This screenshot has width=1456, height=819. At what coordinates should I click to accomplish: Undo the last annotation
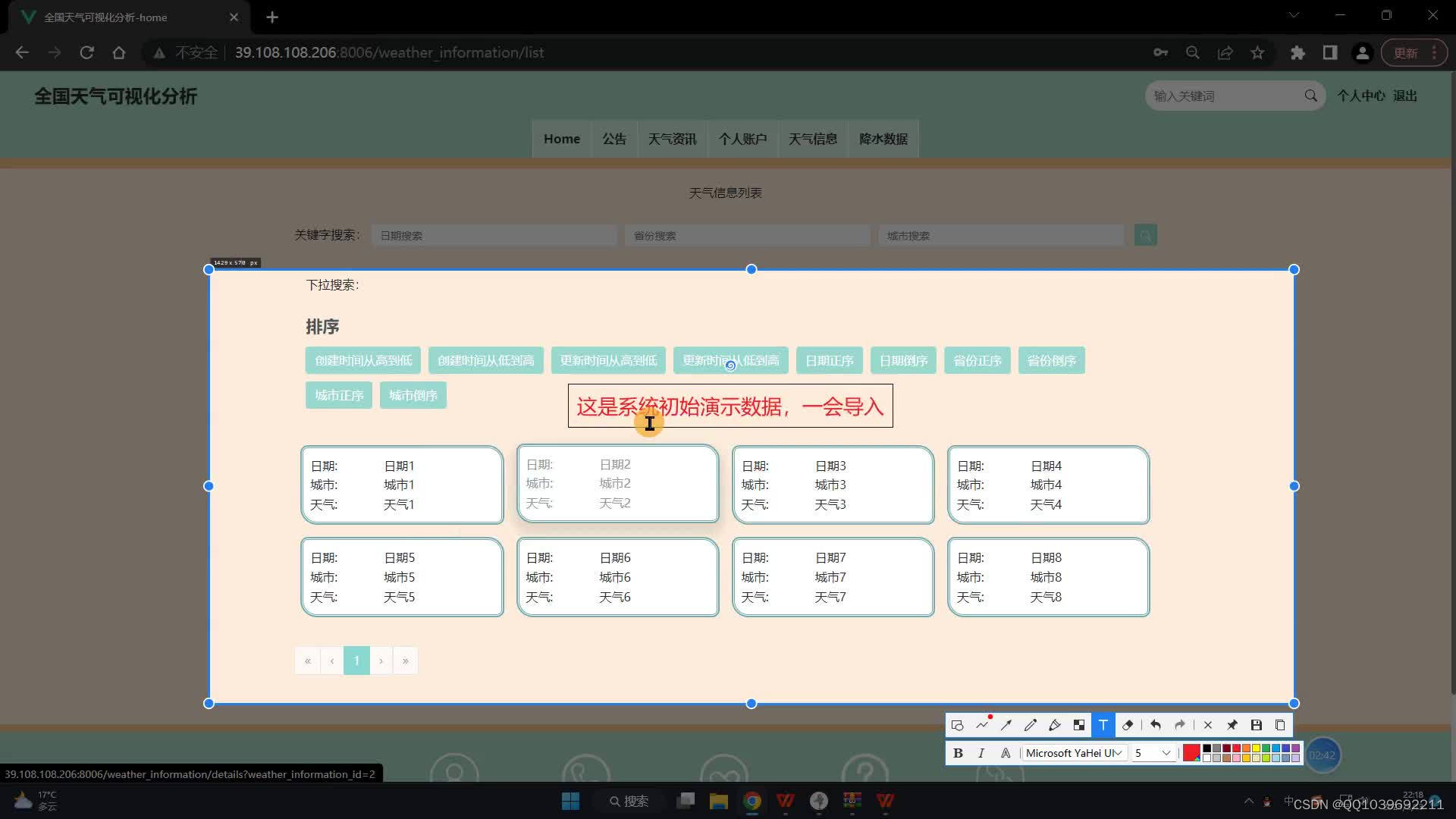[x=1156, y=726]
